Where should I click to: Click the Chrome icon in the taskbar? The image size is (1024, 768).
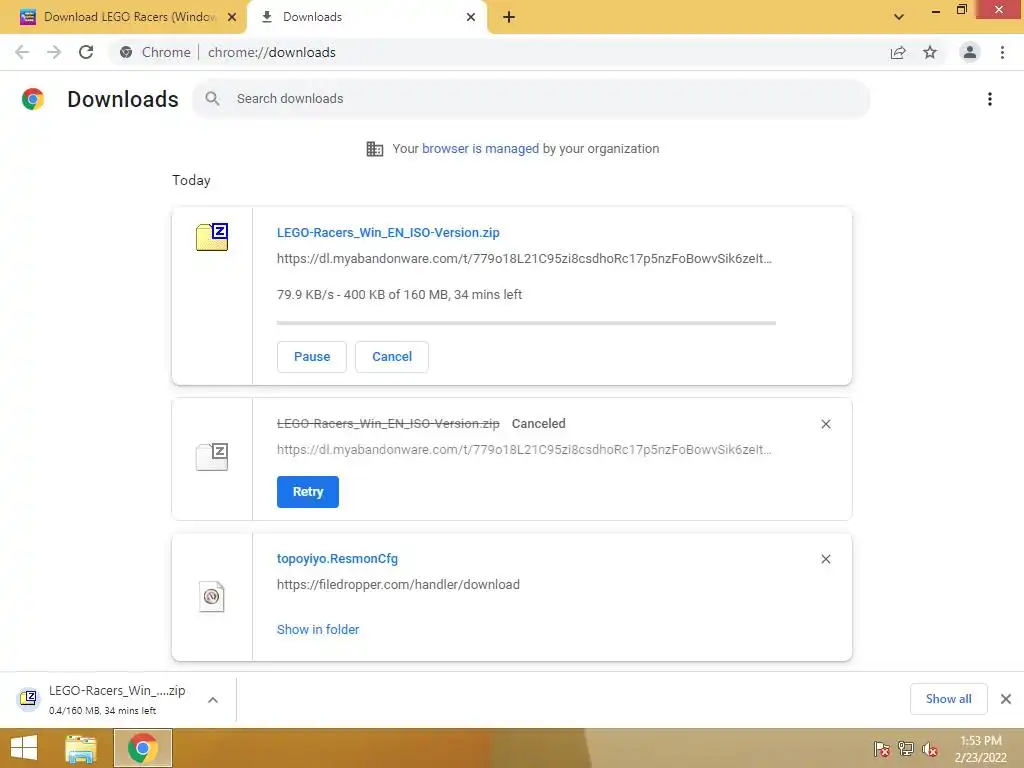[x=143, y=748]
